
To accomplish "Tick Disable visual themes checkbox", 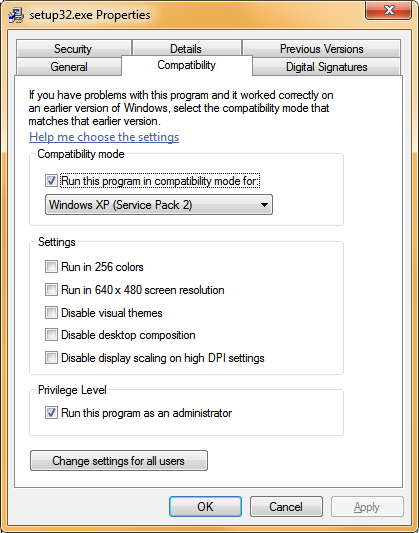I will [x=51, y=312].
